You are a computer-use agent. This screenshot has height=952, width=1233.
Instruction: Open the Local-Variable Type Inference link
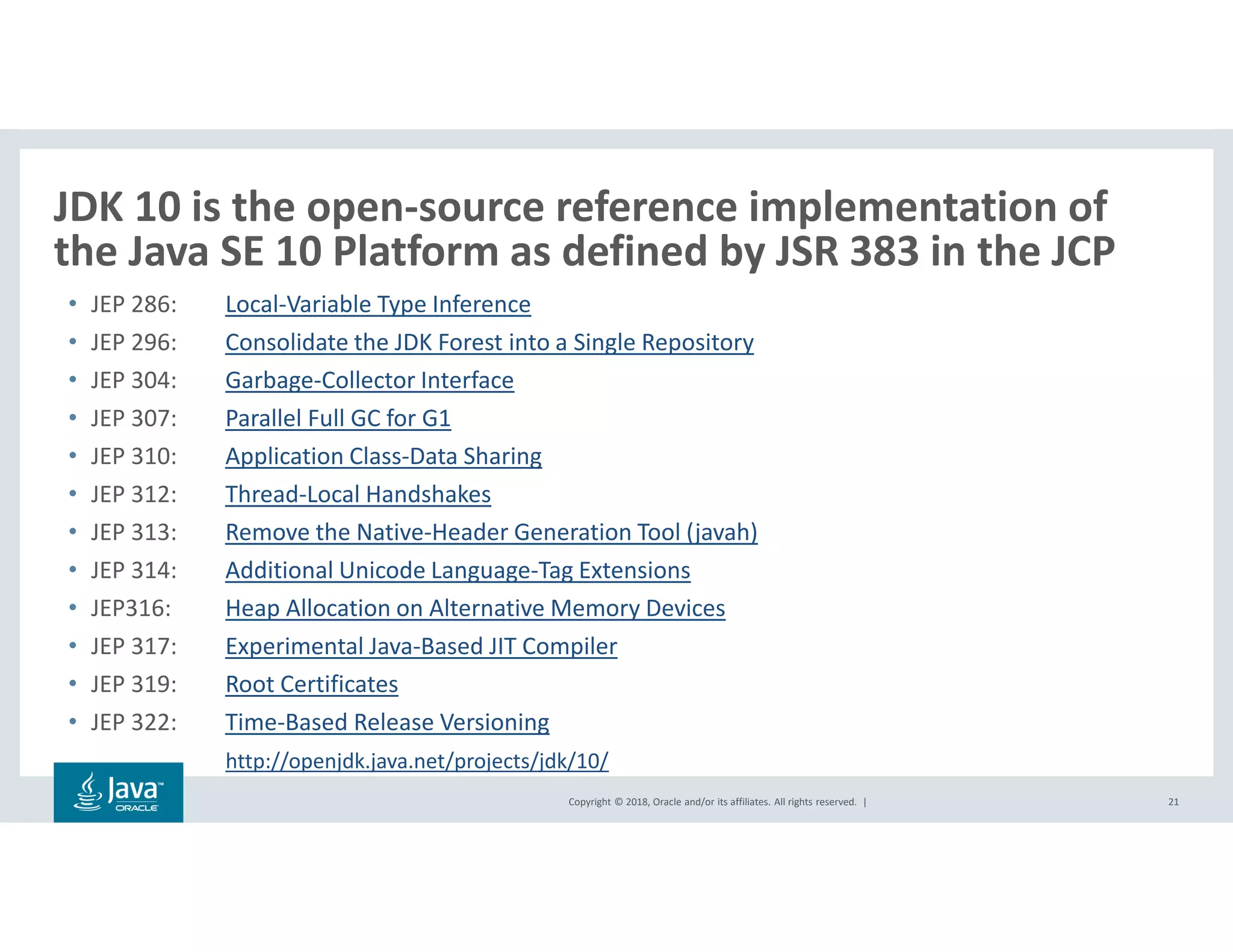point(377,304)
